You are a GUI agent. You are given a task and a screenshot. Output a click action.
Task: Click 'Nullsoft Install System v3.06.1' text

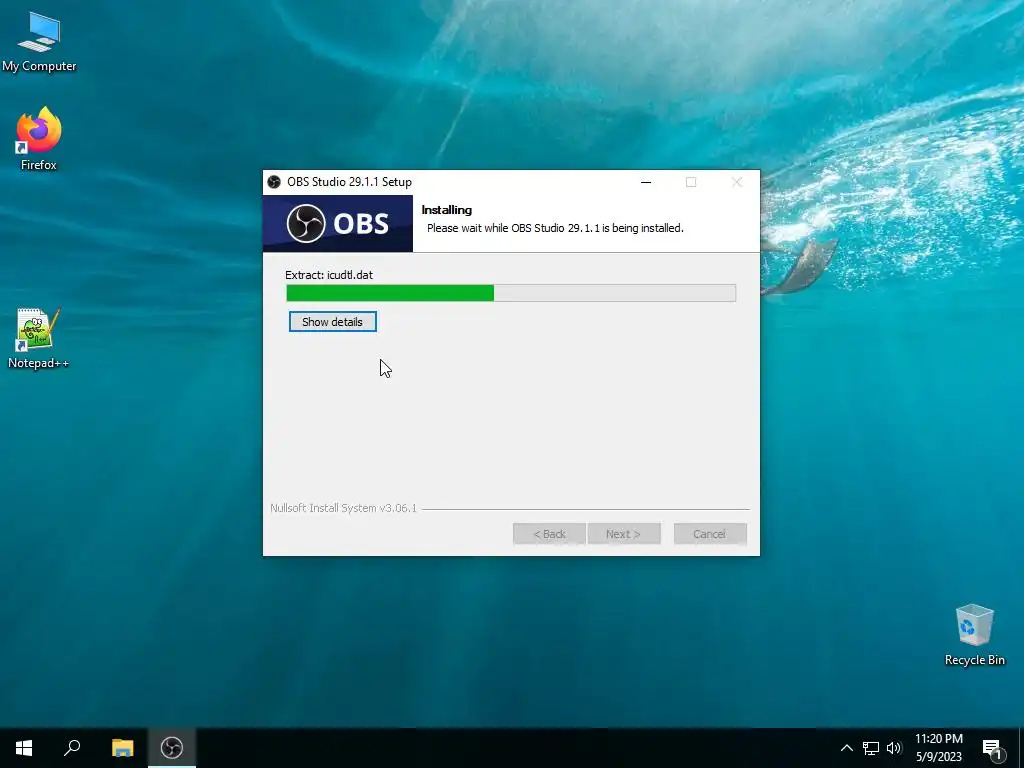344,508
